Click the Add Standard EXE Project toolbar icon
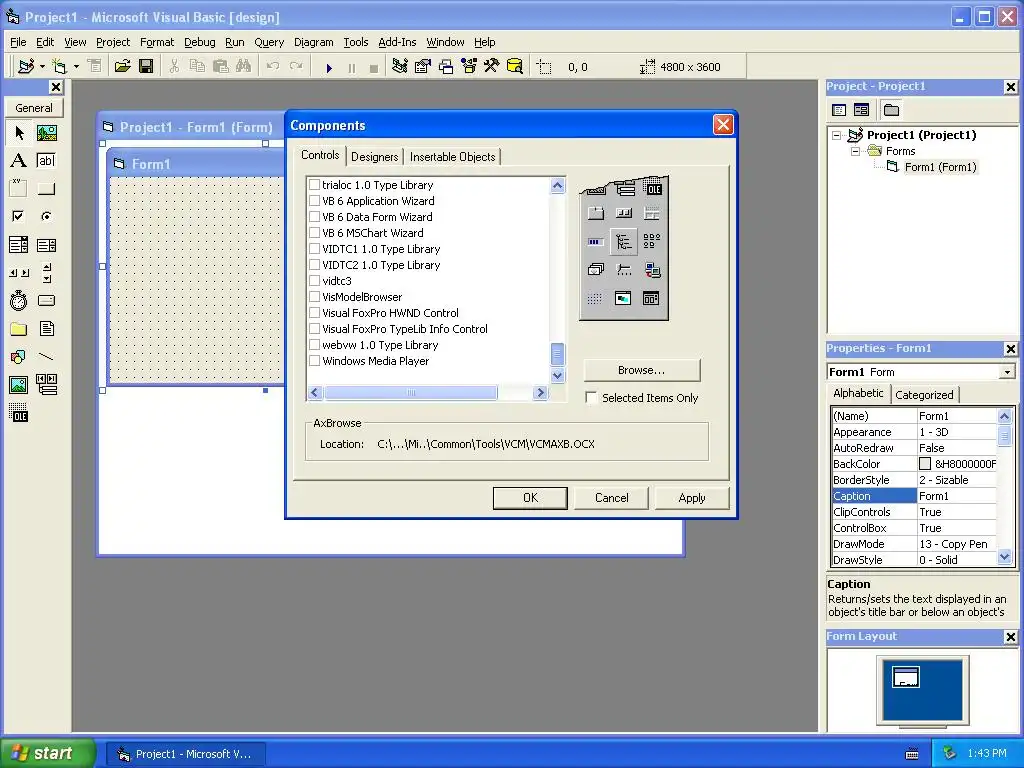Image resolution: width=1024 pixels, height=768 pixels. (x=27, y=67)
